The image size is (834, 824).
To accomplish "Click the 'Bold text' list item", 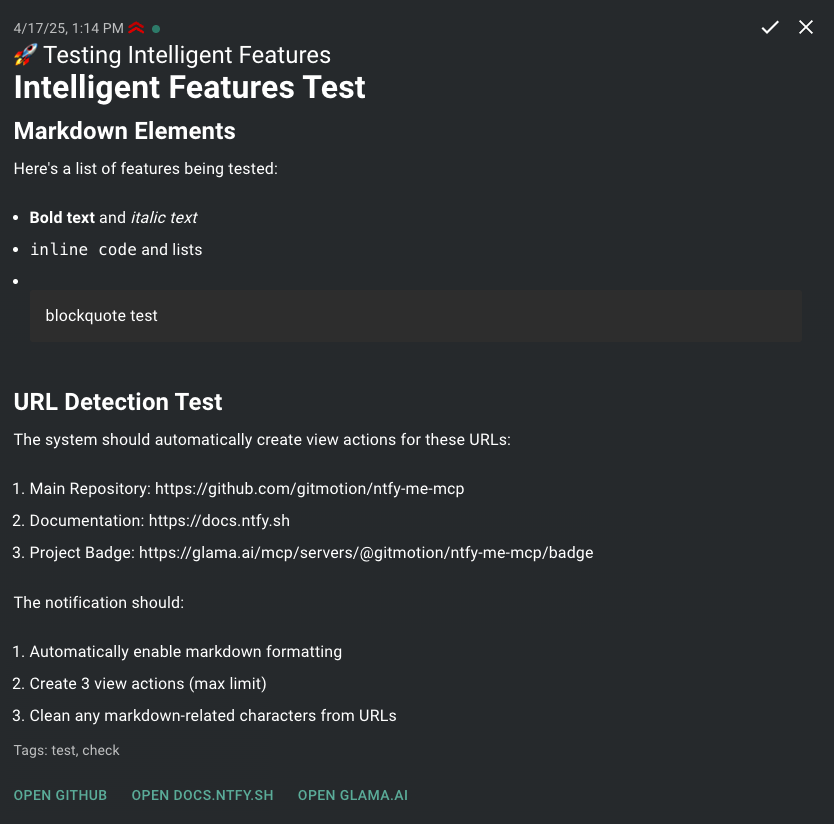I will pos(62,217).
